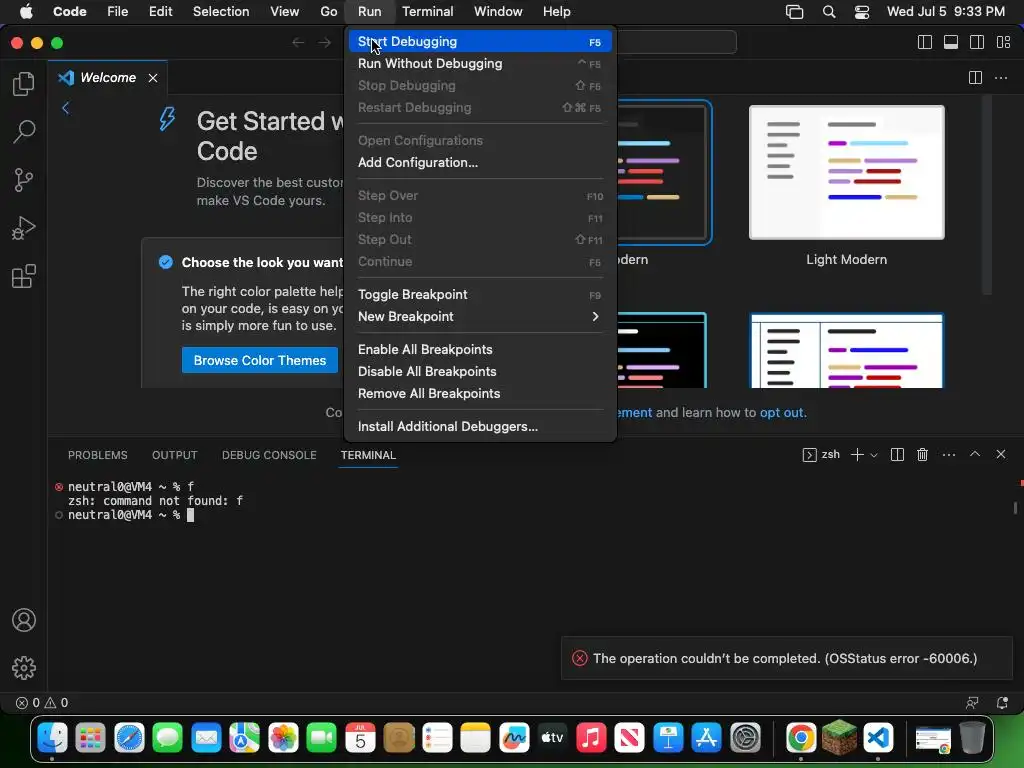
Task: Choose Disable All Breakpoints
Action: (480, 372)
